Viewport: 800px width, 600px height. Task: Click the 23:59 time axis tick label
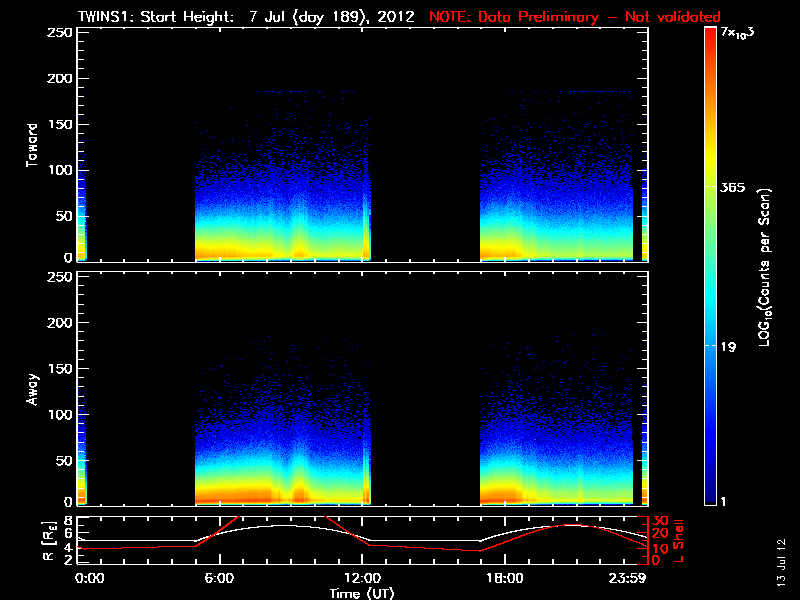coord(631,578)
